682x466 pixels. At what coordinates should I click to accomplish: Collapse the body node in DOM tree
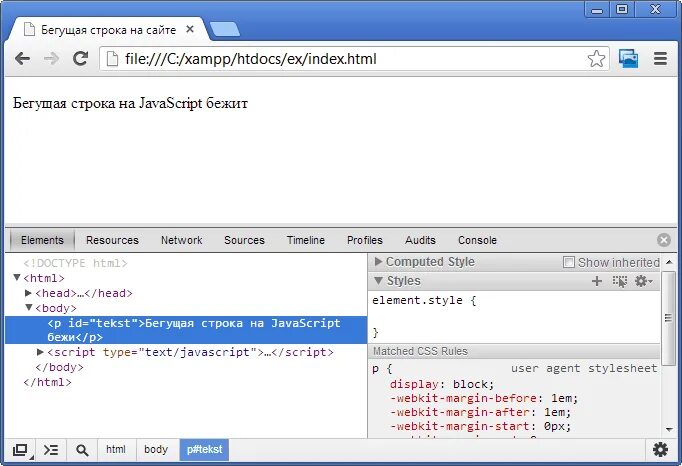pos(29,307)
